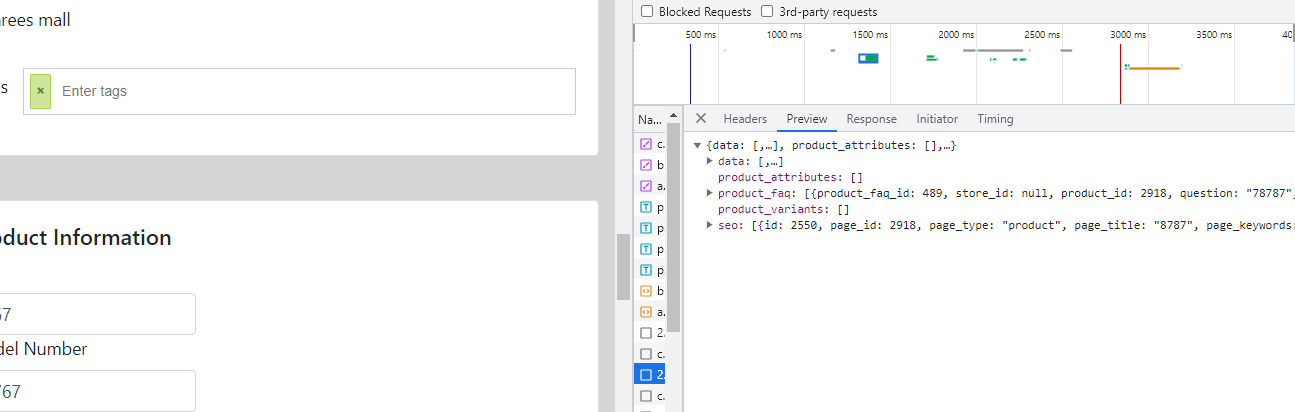Select the orange script request 'a.'

point(652,312)
